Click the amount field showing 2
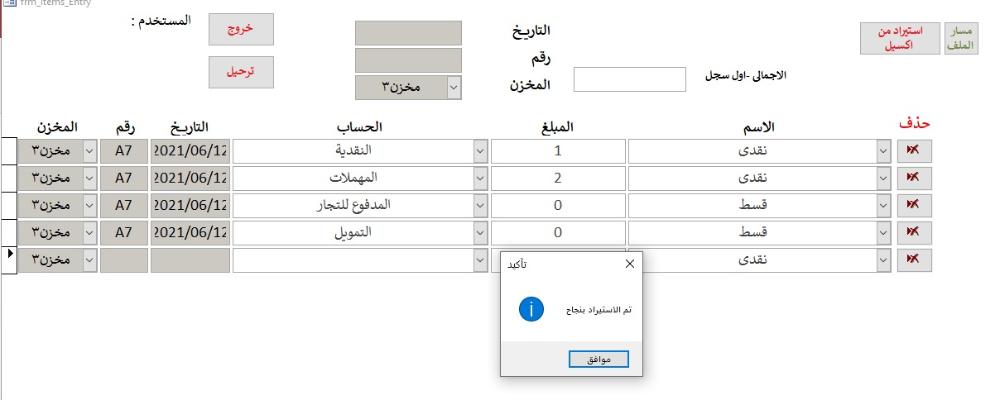Image resolution: width=1000 pixels, height=400 pixels. coord(558,178)
